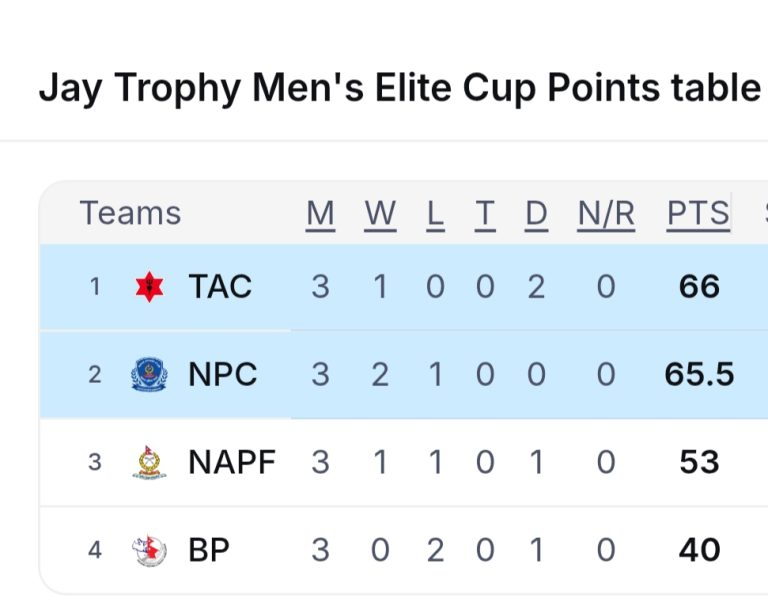Screen dimensions: 768x602
Task: Click the BP team logo icon
Action: pyautogui.click(x=149, y=550)
